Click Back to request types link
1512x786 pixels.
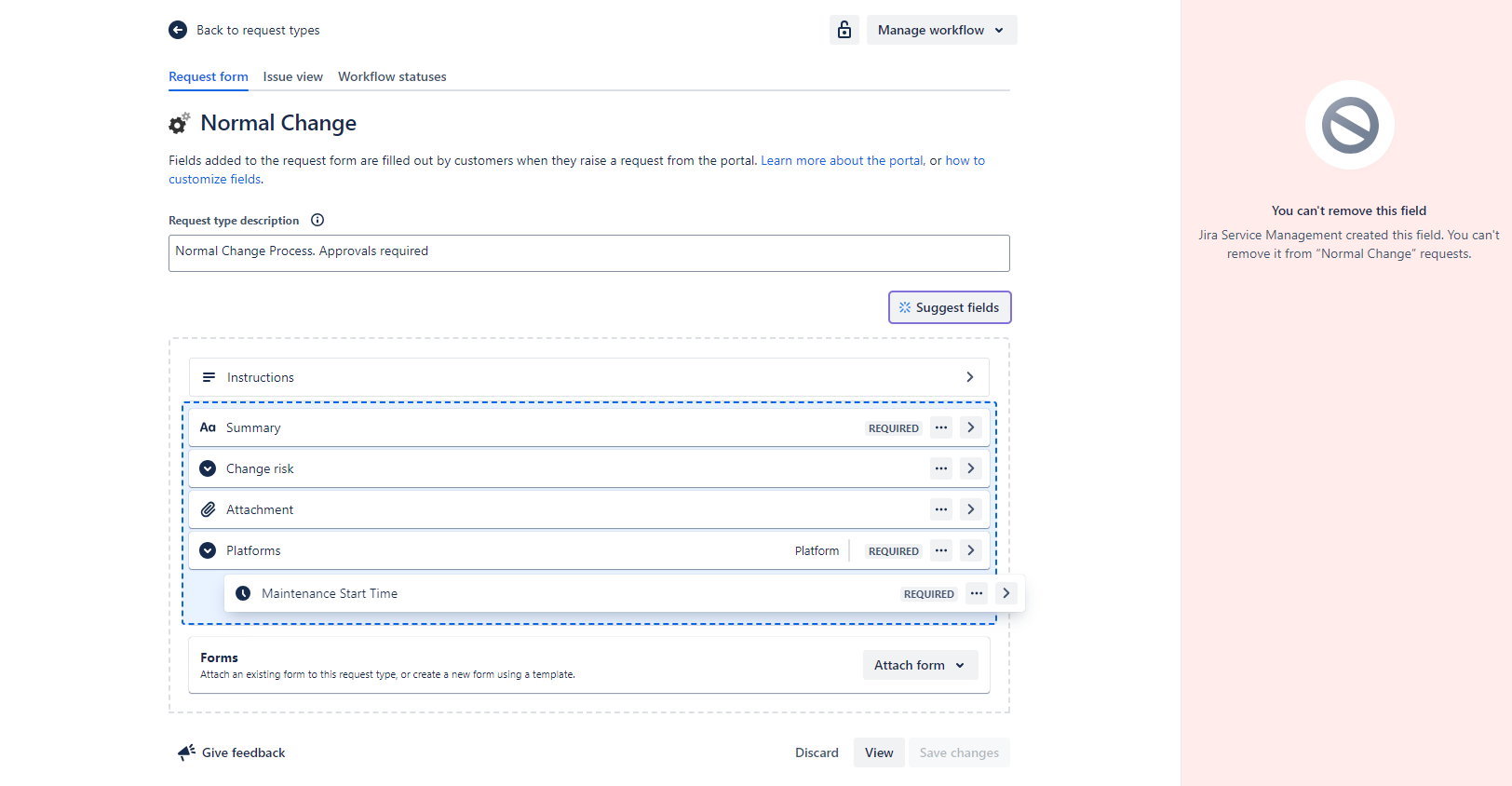(258, 30)
